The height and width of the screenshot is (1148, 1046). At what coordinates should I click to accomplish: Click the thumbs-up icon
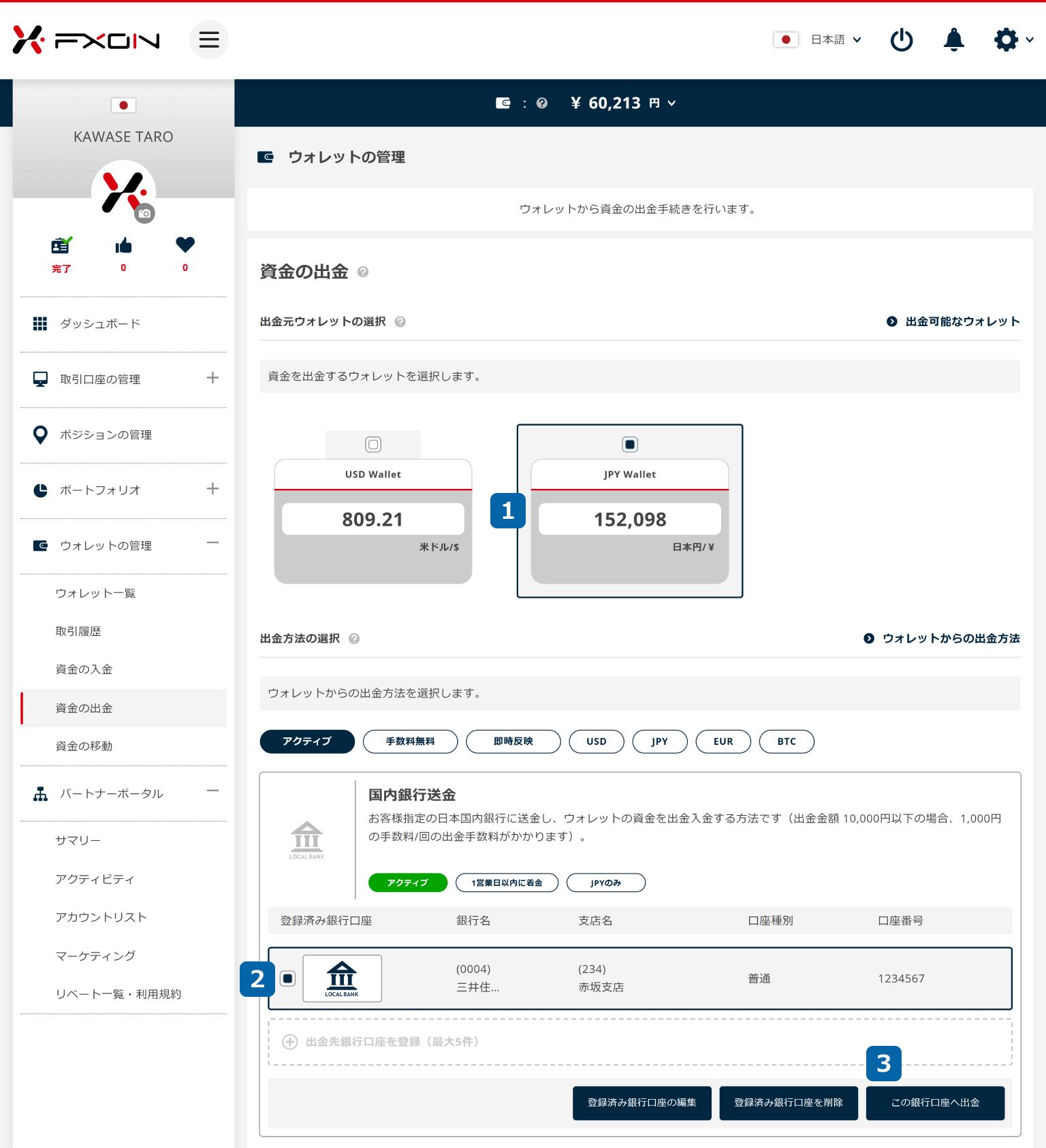(123, 245)
